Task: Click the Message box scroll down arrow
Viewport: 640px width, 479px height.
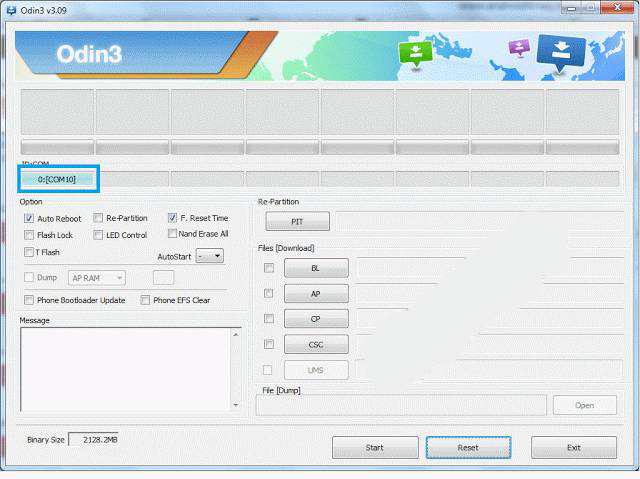Action: pyautogui.click(x=236, y=405)
